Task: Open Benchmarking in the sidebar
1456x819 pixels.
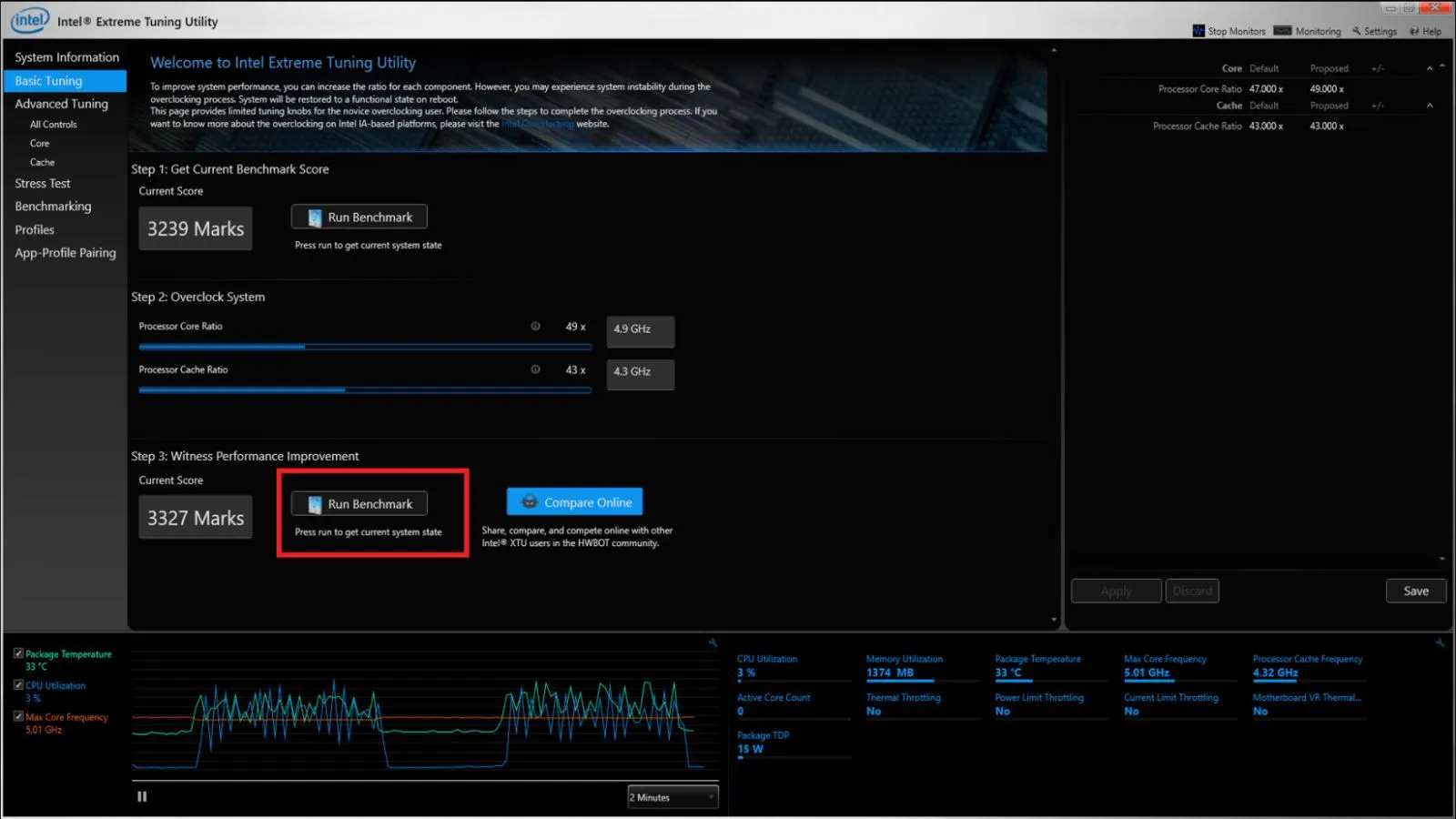Action: (53, 207)
